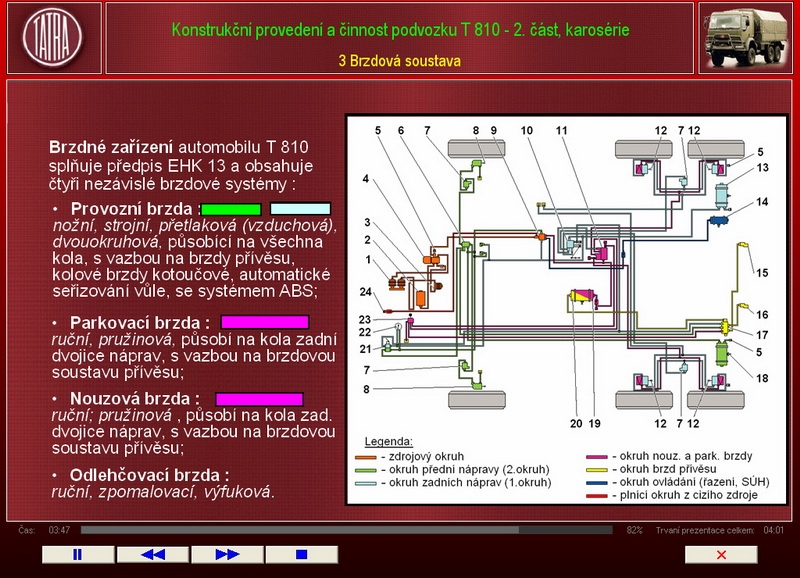Click the orange 'zdrojový okruh' legend line
This screenshot has height=578, width=800.
[365, 457]
